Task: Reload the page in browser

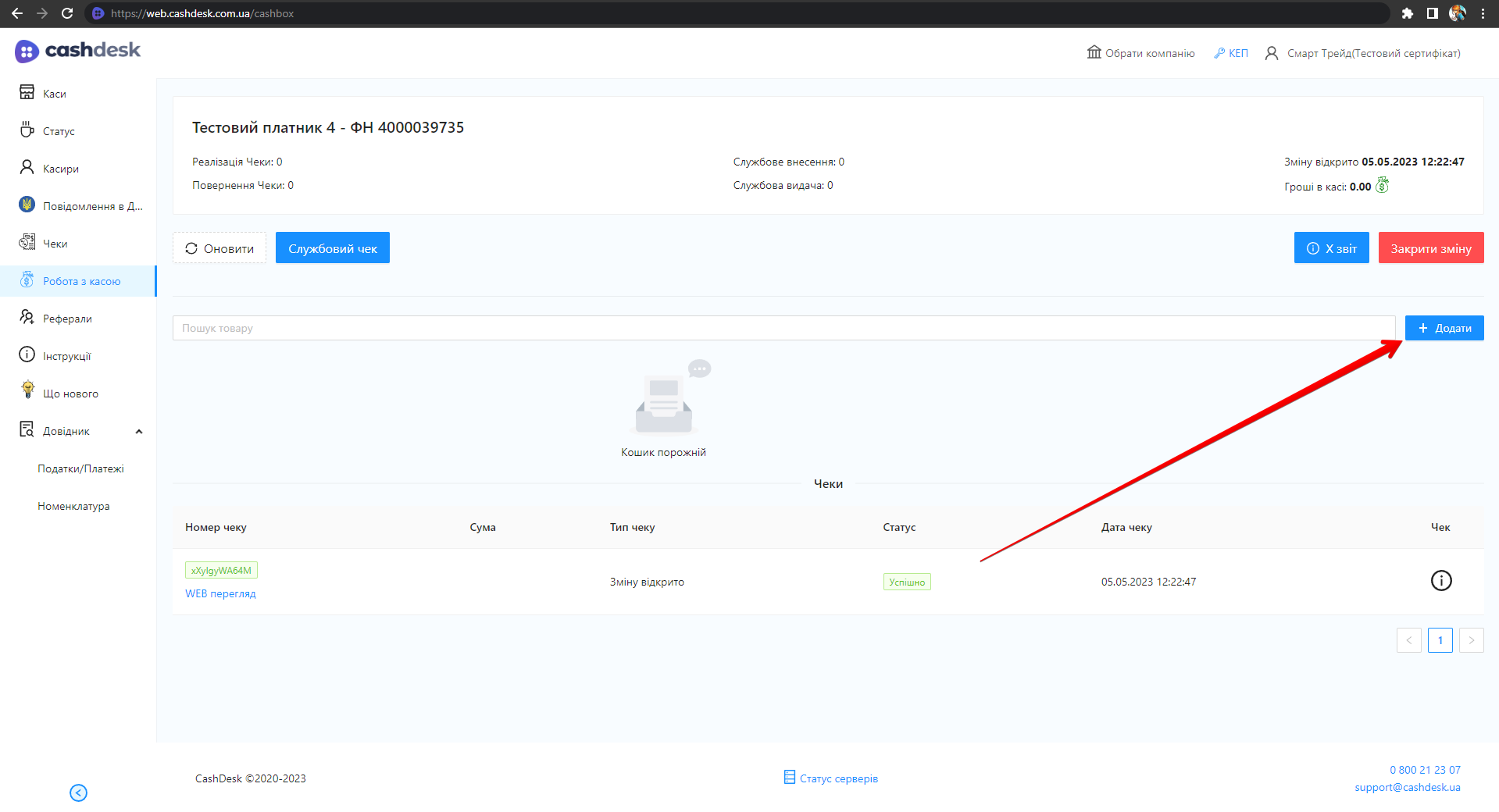Action: coord(67,13)
